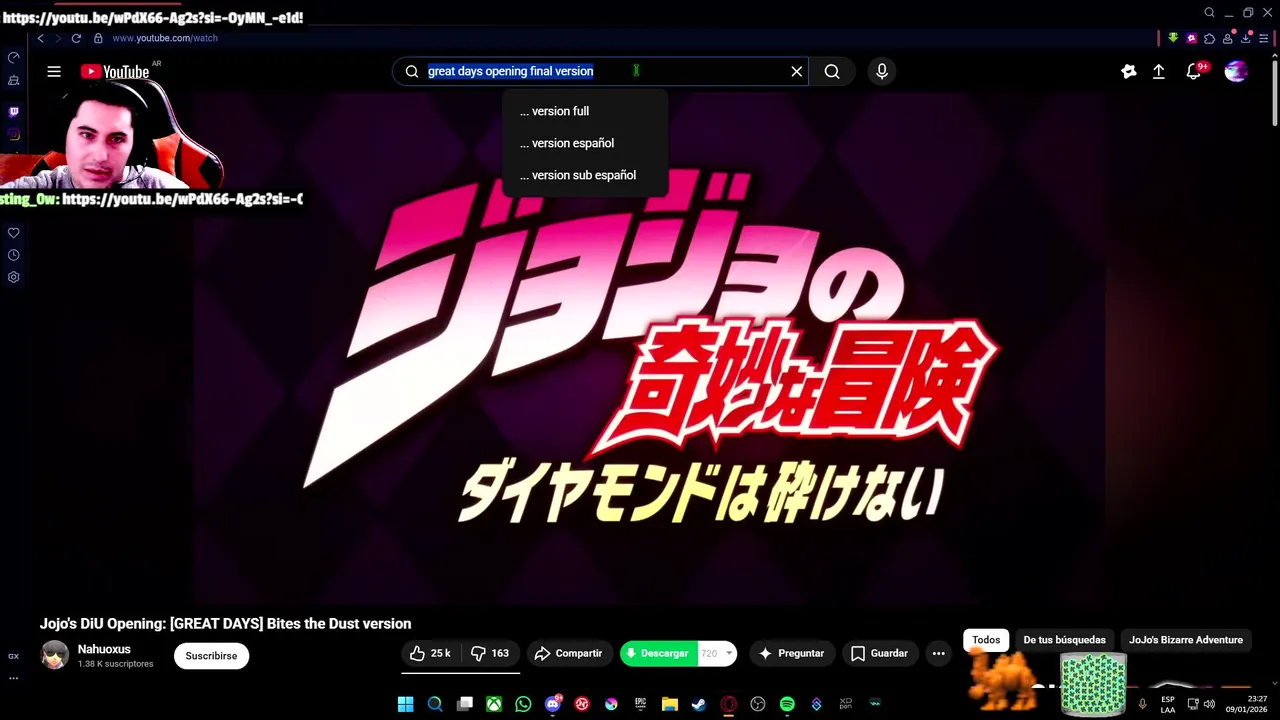Screen dimensions: 1280x720
Task: Click the green download extension arrow
Action: point(1173,38)
